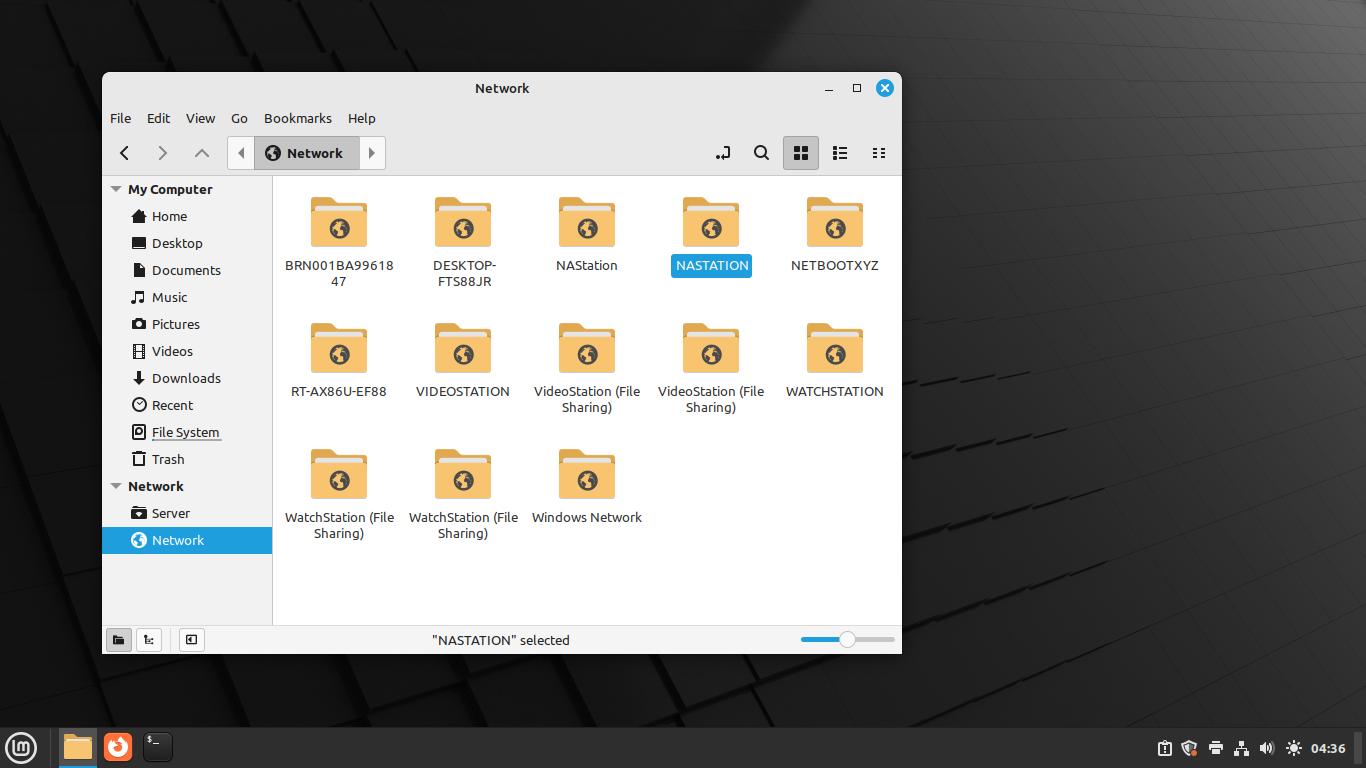Launch the Terminal from the taskbar
1366x768 pixels.
pos(157,747)
